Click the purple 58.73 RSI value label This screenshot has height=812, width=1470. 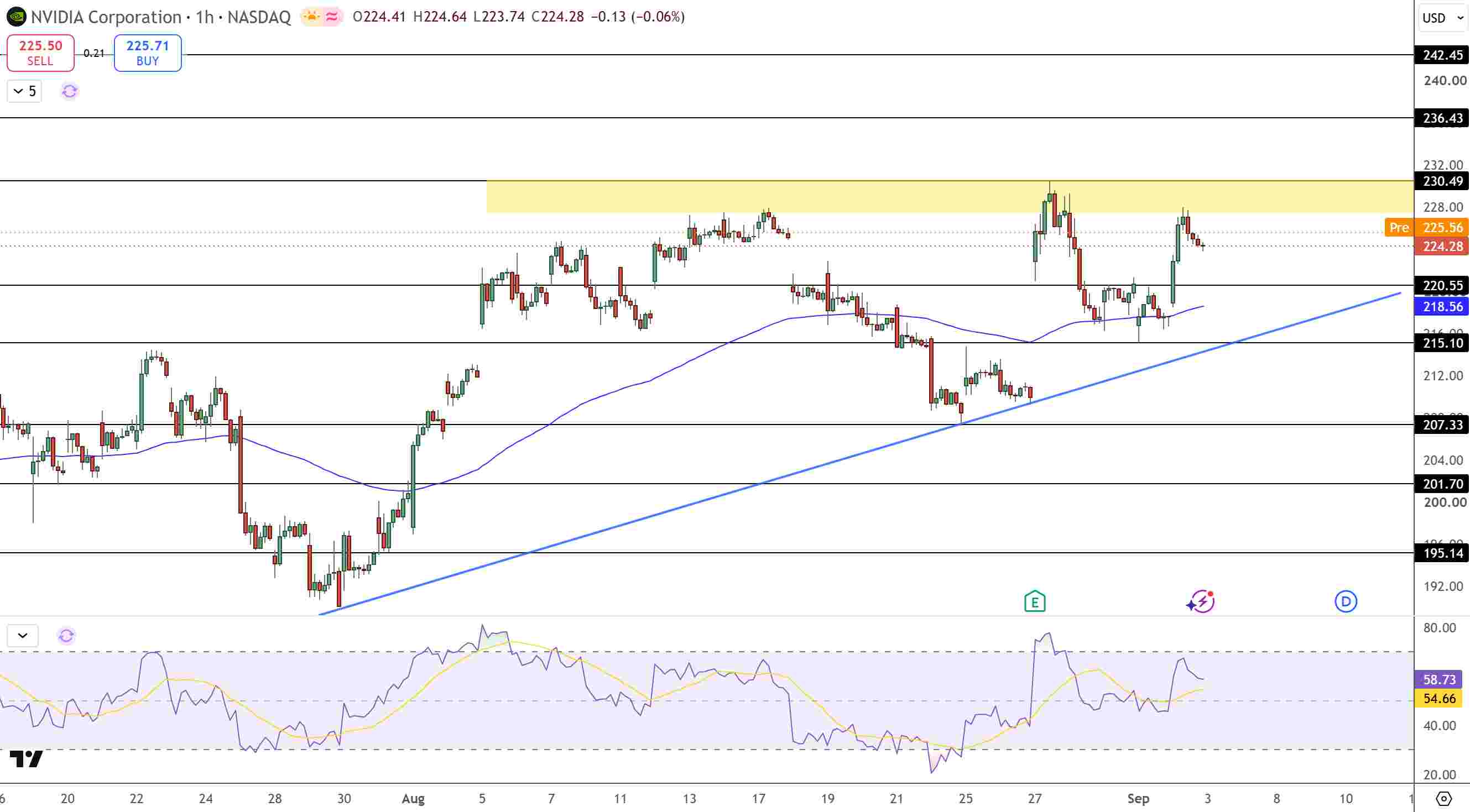[x=1438, y=680]
